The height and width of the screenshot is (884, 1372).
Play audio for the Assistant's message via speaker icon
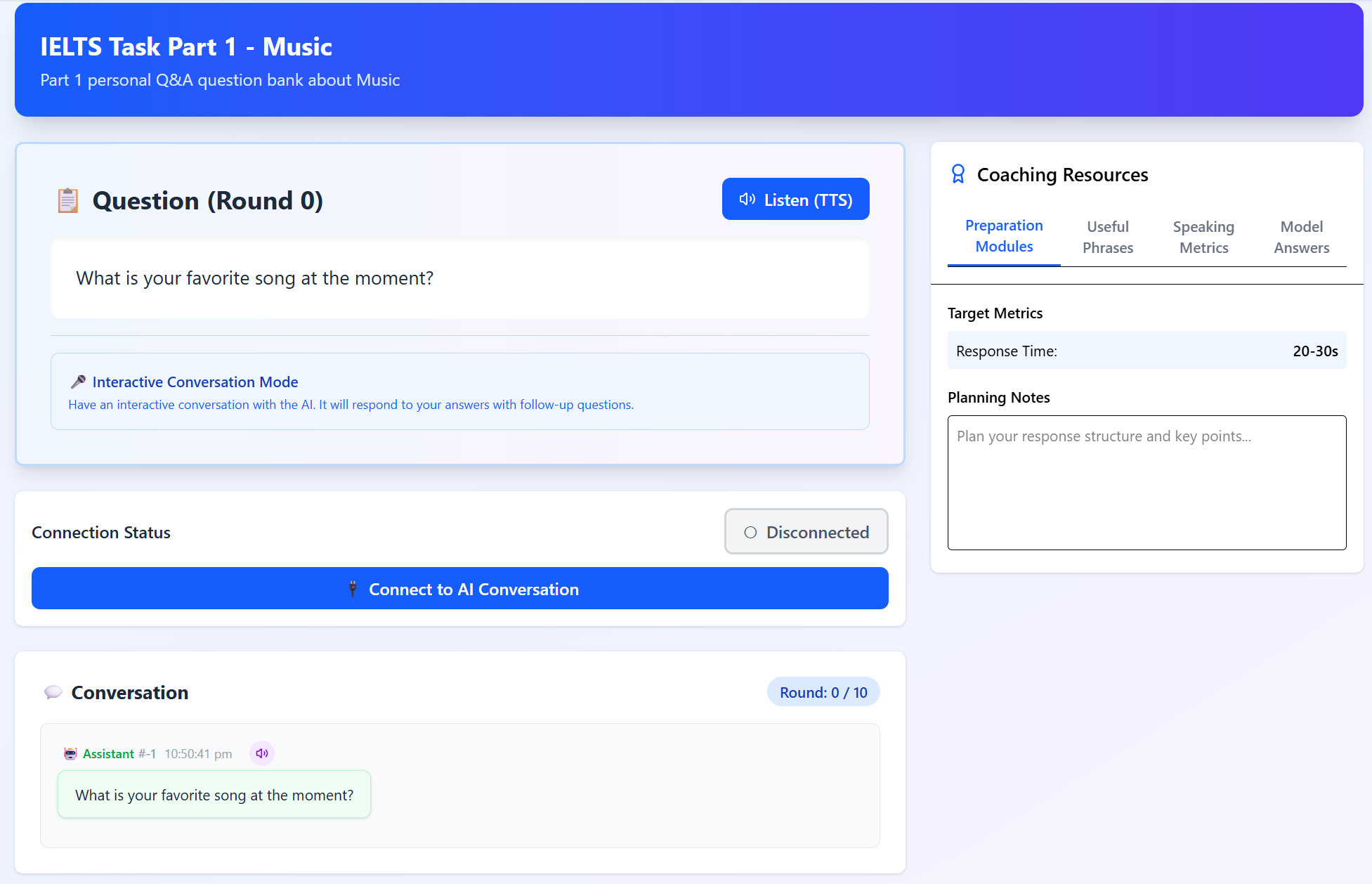[x=261, y=753]
